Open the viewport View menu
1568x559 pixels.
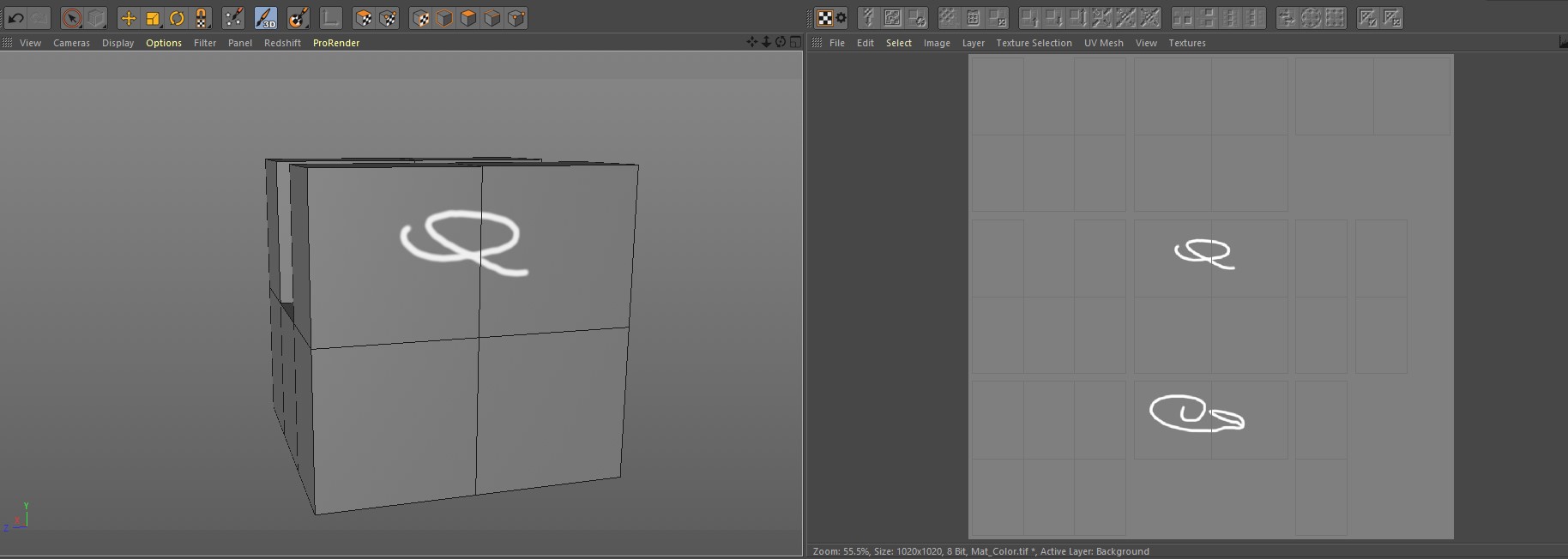(x=30, y=43)
